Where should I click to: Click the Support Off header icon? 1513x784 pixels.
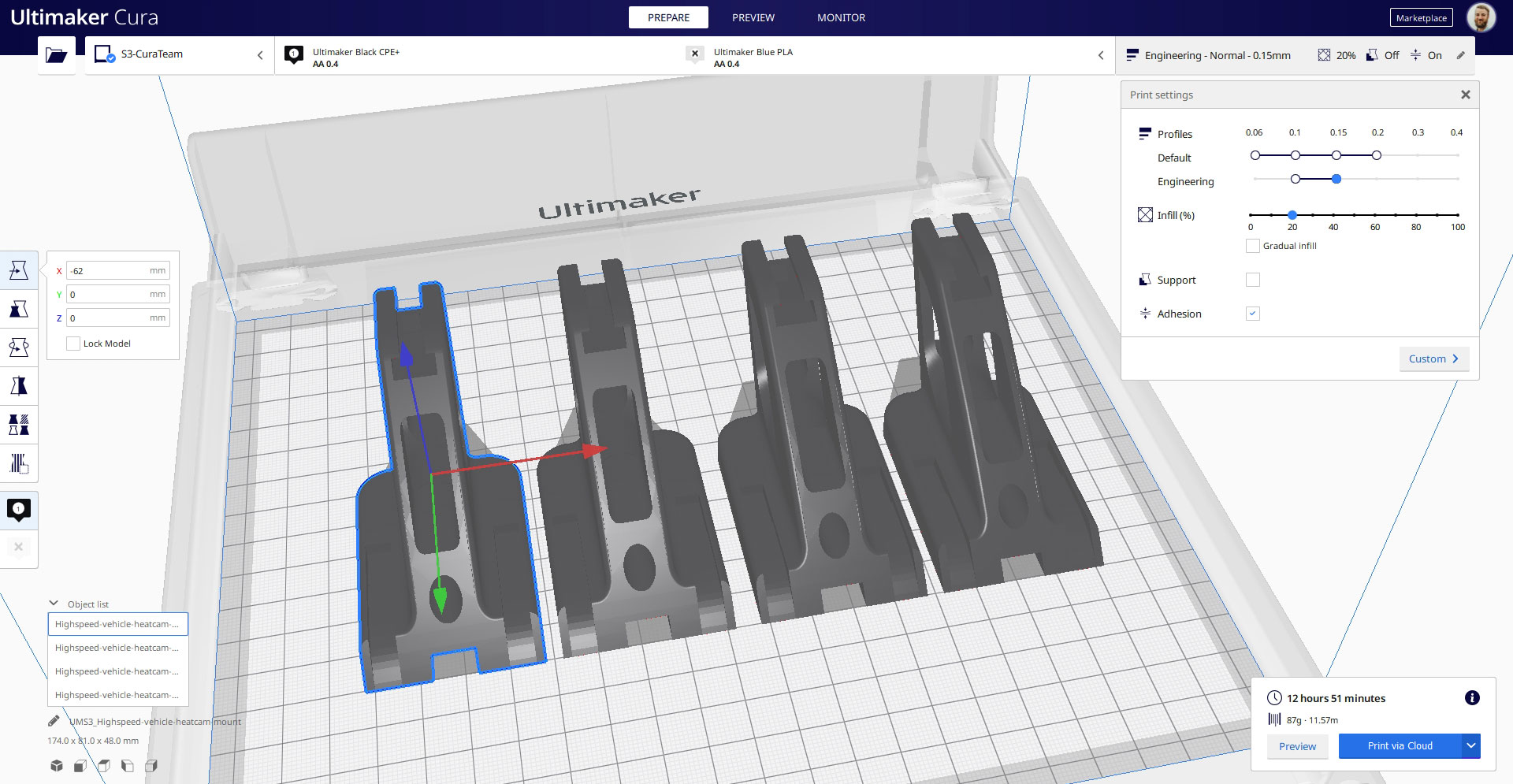(1372, 55)
